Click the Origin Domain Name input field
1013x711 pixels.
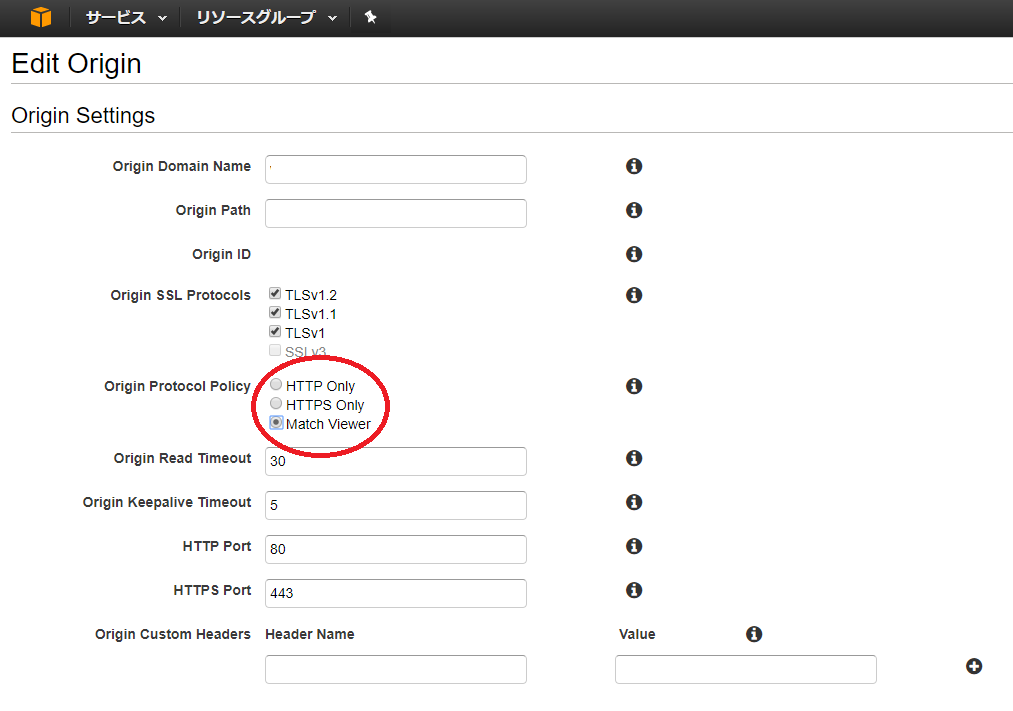point(395,169)
